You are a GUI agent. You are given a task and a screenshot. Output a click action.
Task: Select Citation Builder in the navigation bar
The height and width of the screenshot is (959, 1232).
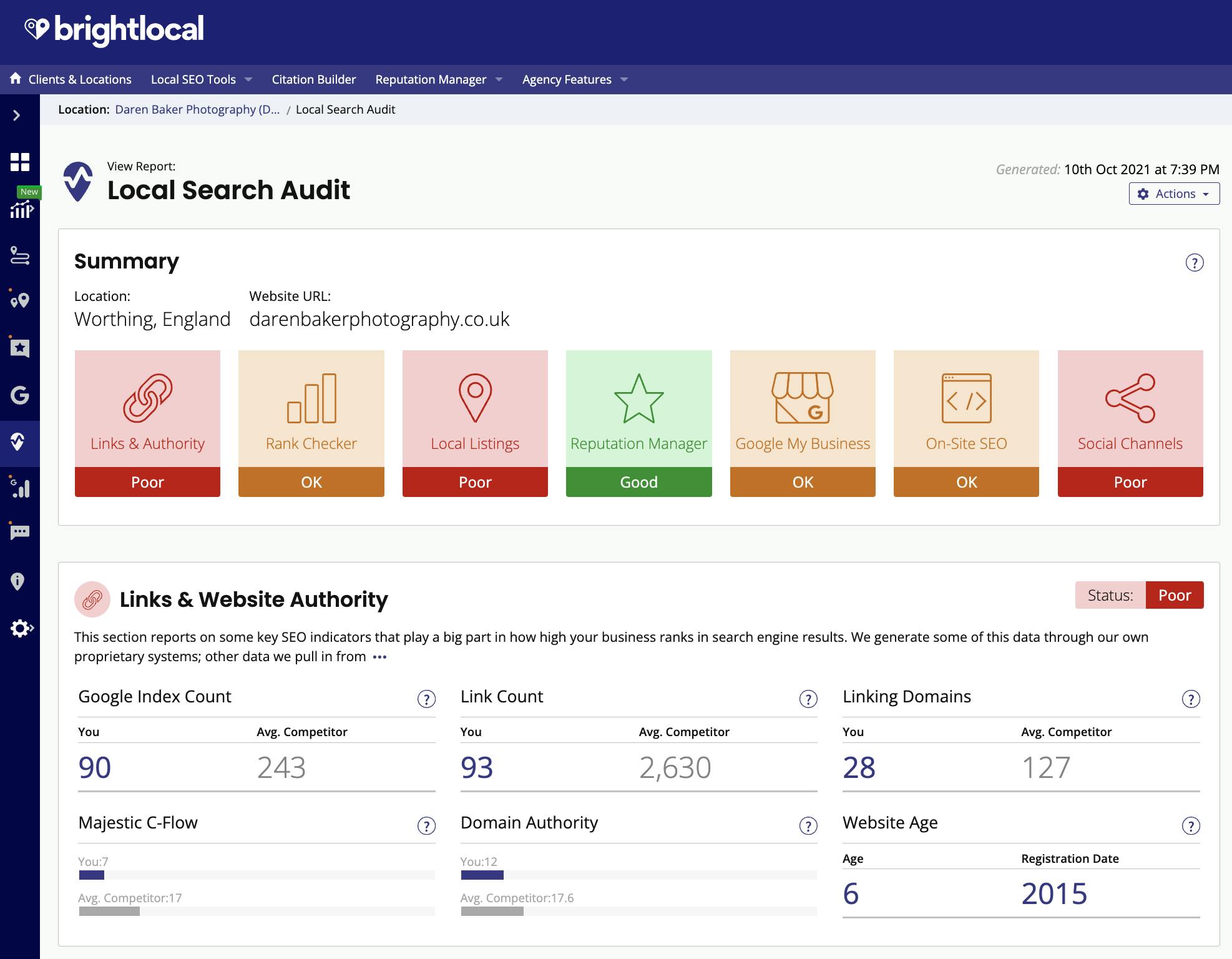click(x=313, y=79)
